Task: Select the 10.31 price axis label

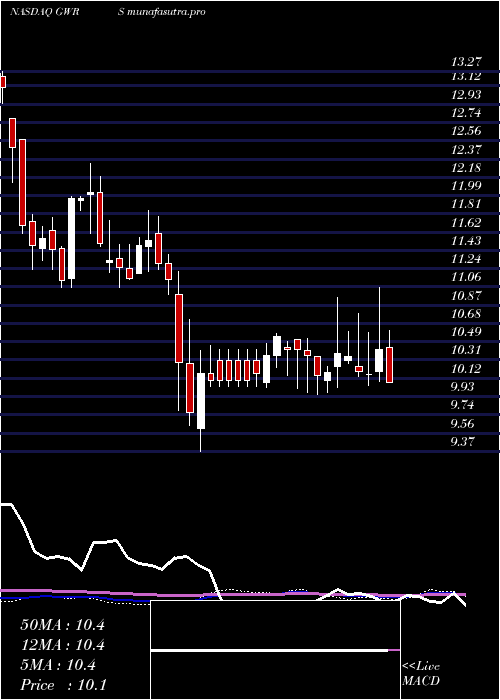Action: pyautogui.click(x=466, y=350)
